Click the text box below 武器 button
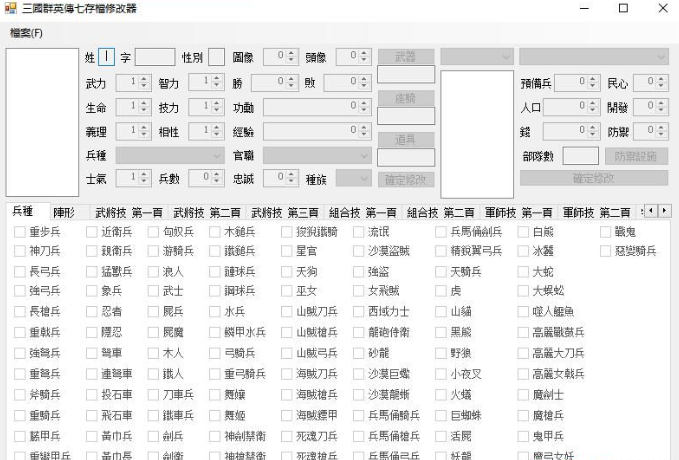679x460 pixels. click(406, 74)
